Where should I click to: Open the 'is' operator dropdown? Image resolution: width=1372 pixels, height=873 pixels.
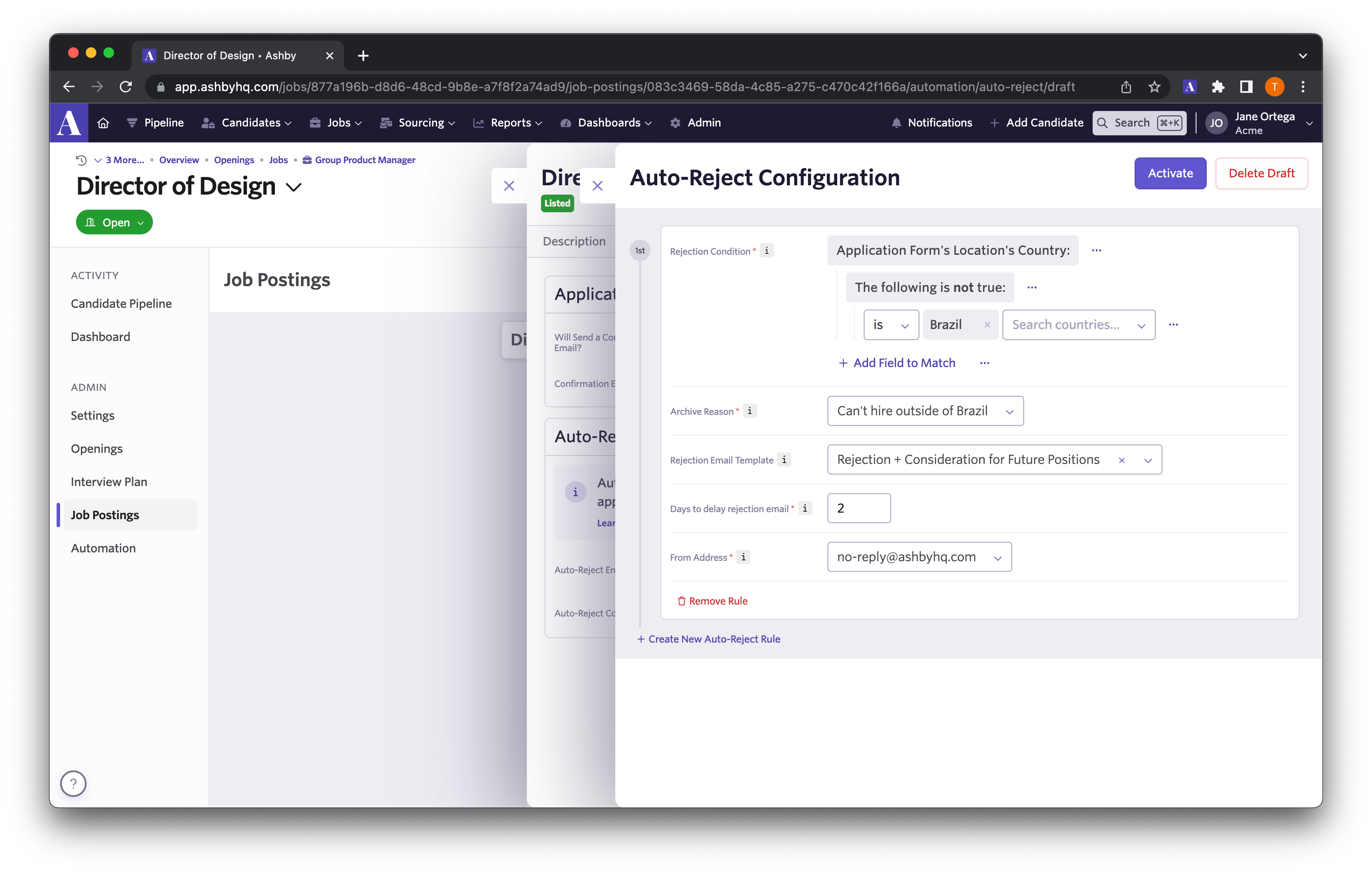[891, 325]
